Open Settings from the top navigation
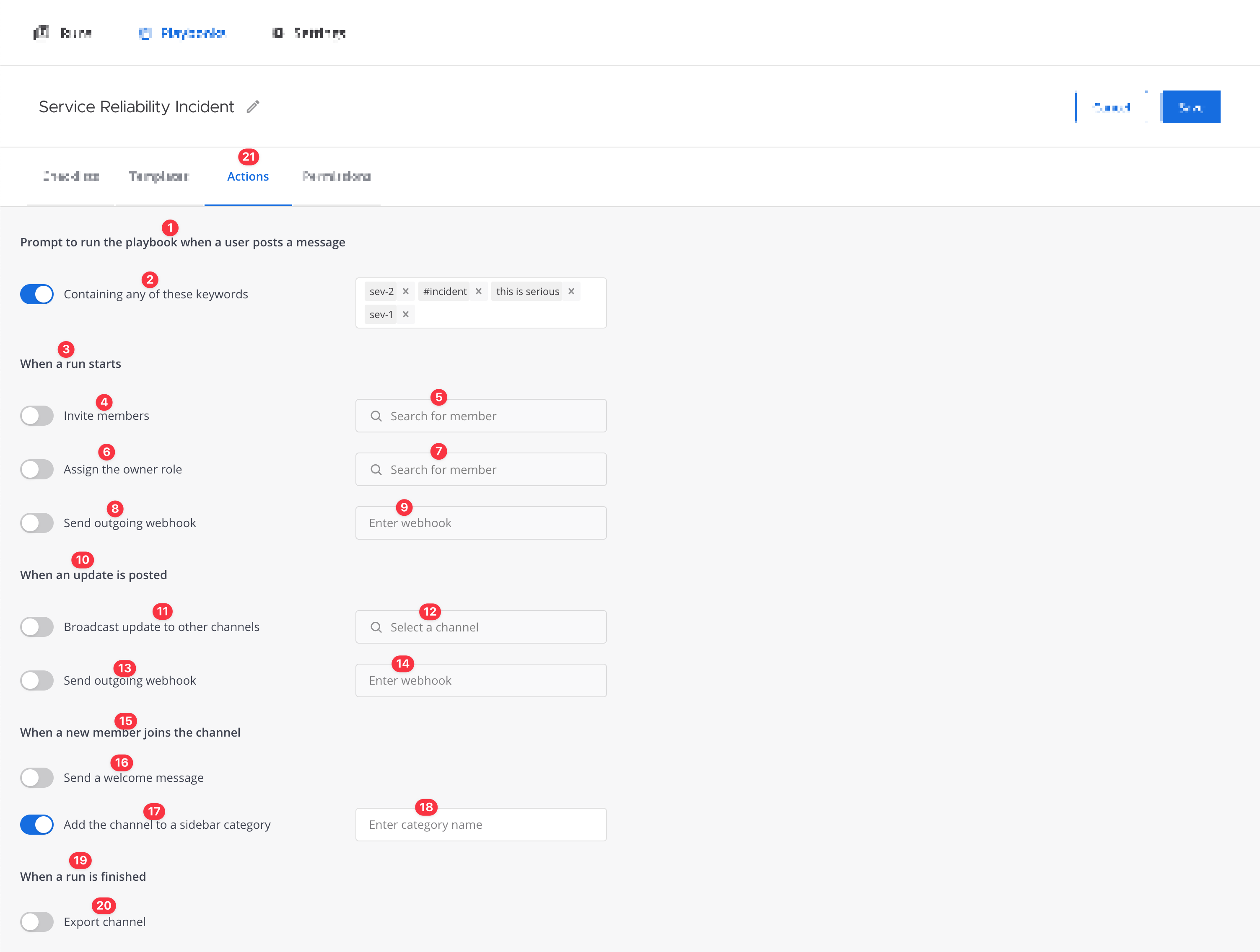 [x=308, y=33]
